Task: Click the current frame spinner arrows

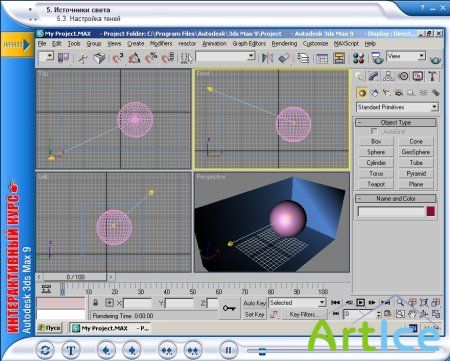Action: tap(378, 314)
